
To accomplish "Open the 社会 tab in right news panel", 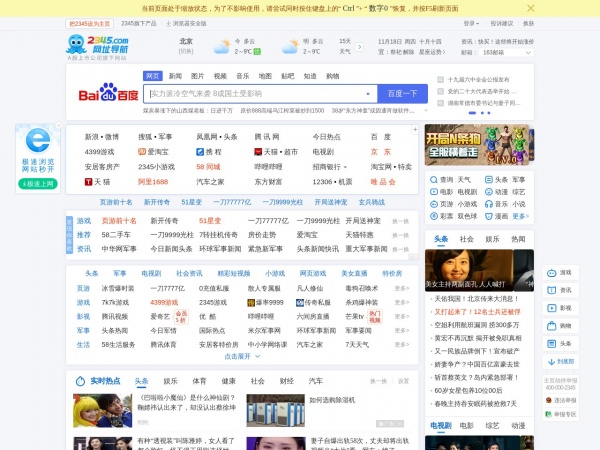I will tap(466, 239).
